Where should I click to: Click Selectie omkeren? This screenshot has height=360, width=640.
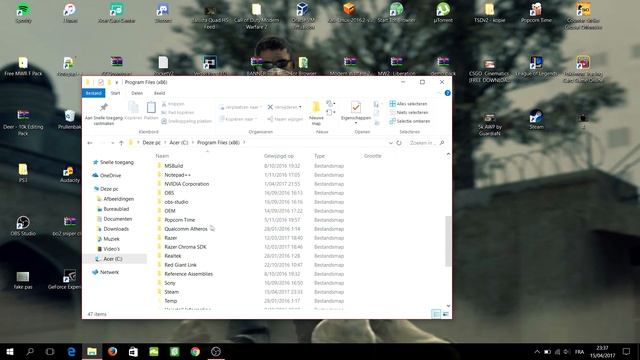409,121
